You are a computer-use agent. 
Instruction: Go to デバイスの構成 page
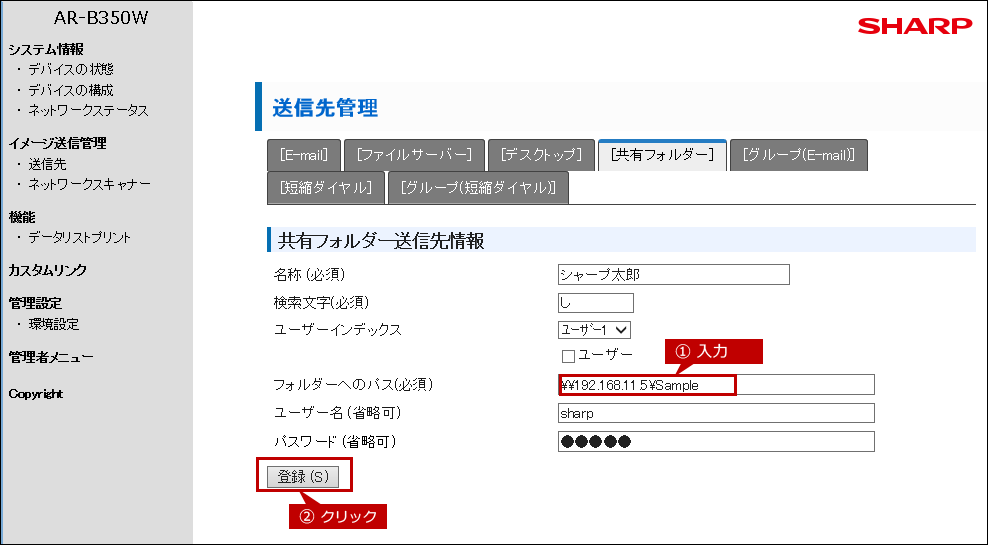tap(70, 90)
